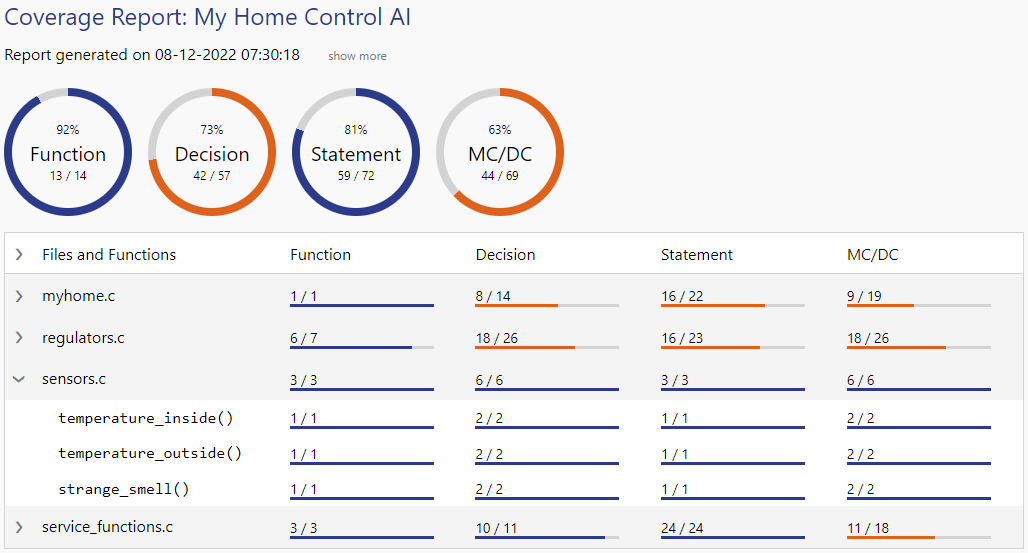Click the Function coverage donut chart
Screen dimensions: 1028x553
(x=68, y=152)
